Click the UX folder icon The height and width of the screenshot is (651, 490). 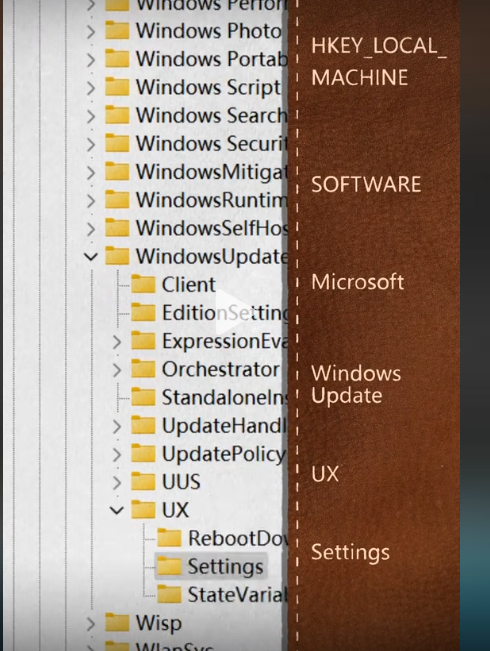[x=143, y=510]
